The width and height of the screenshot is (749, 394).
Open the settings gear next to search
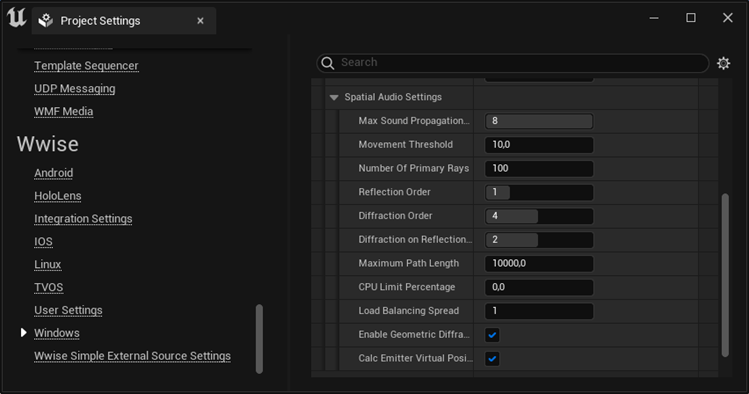tap(723, 63)
